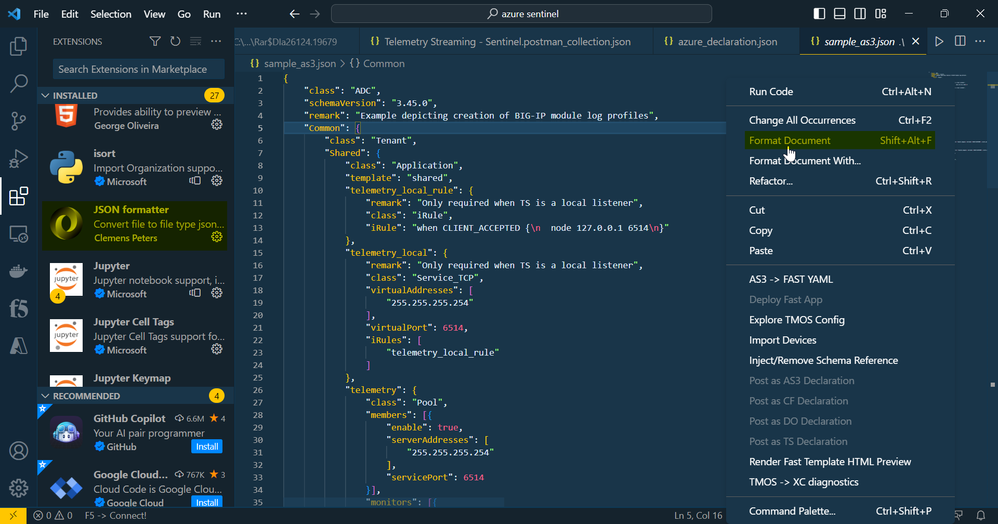Open JSON formatter extension gear settings
This screenshot has height=524, width=998.
coord(216,238)
